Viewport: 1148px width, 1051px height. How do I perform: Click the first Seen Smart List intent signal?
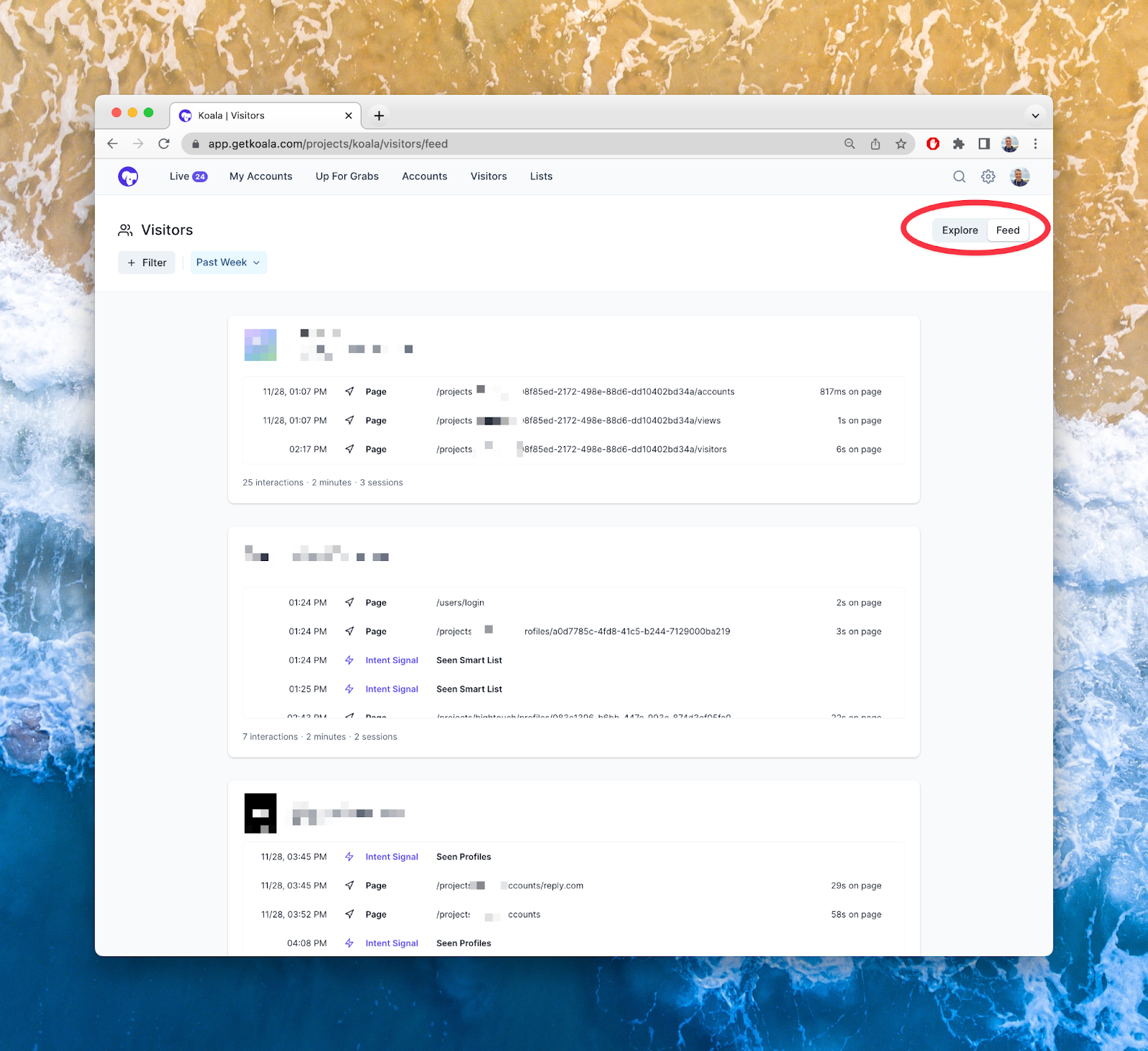click(x=469, y=660)
